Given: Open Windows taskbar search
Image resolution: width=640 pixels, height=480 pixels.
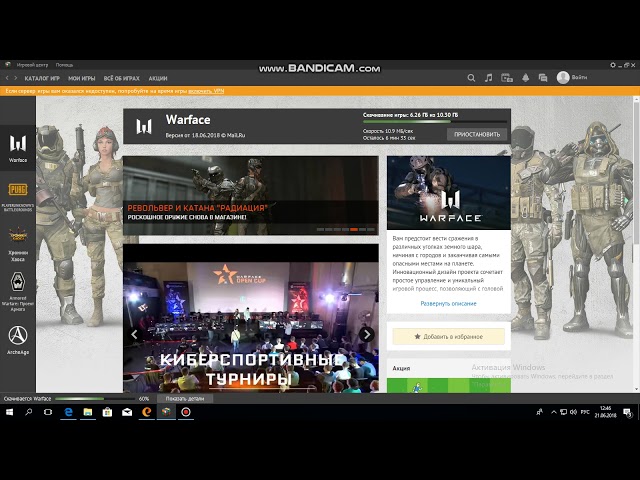Looking at the screenshot, I should [29, 412].
